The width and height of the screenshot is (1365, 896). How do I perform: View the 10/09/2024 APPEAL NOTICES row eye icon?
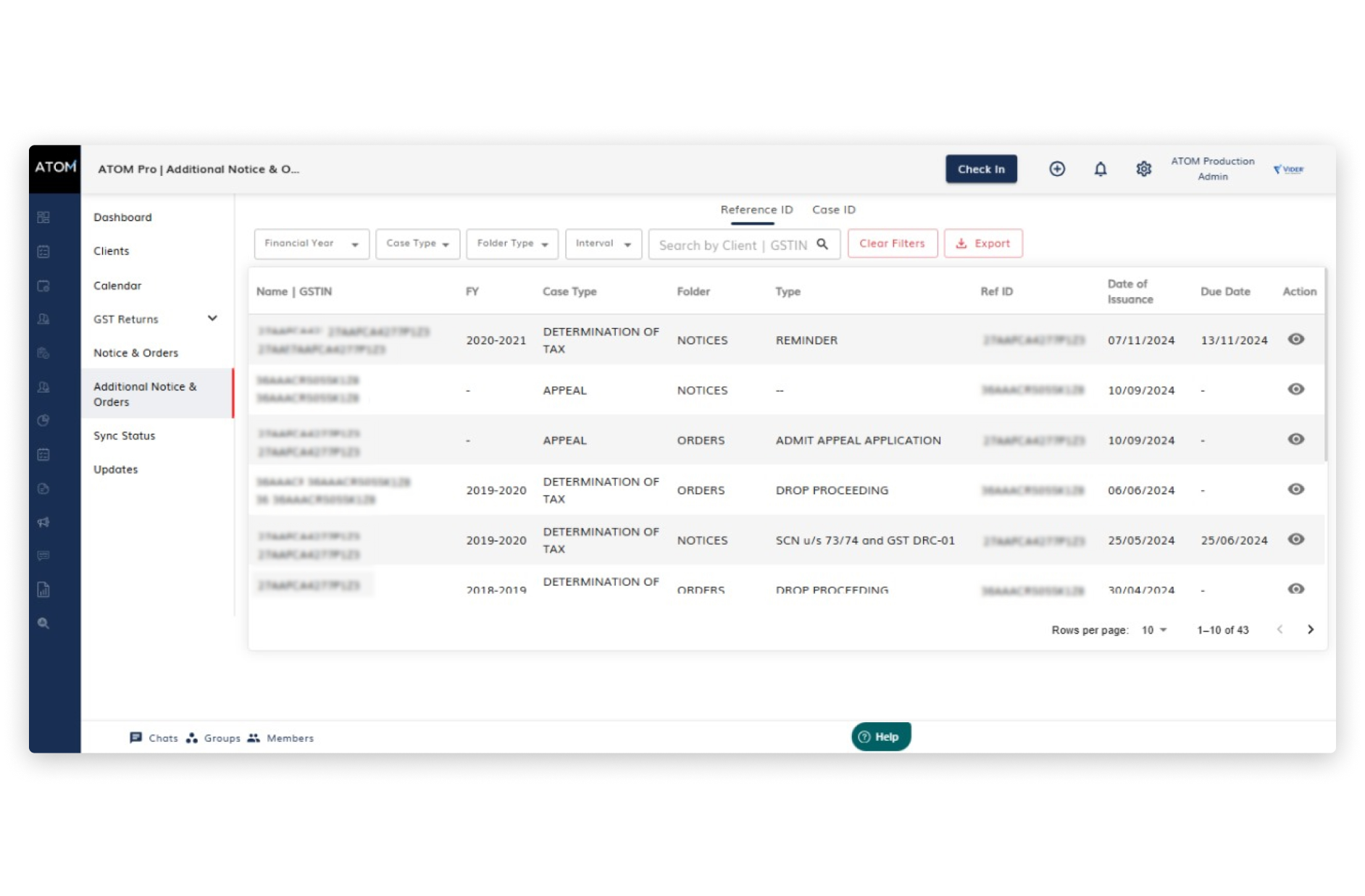coord(1295,389)
